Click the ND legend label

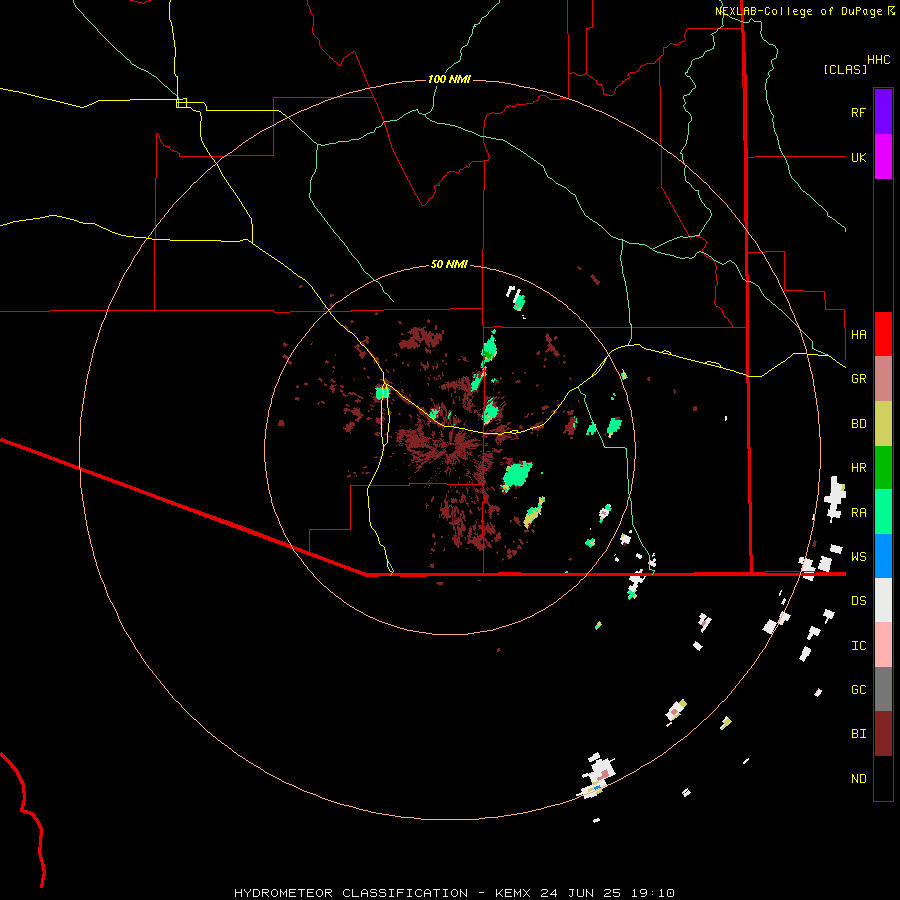coord(858,779)
